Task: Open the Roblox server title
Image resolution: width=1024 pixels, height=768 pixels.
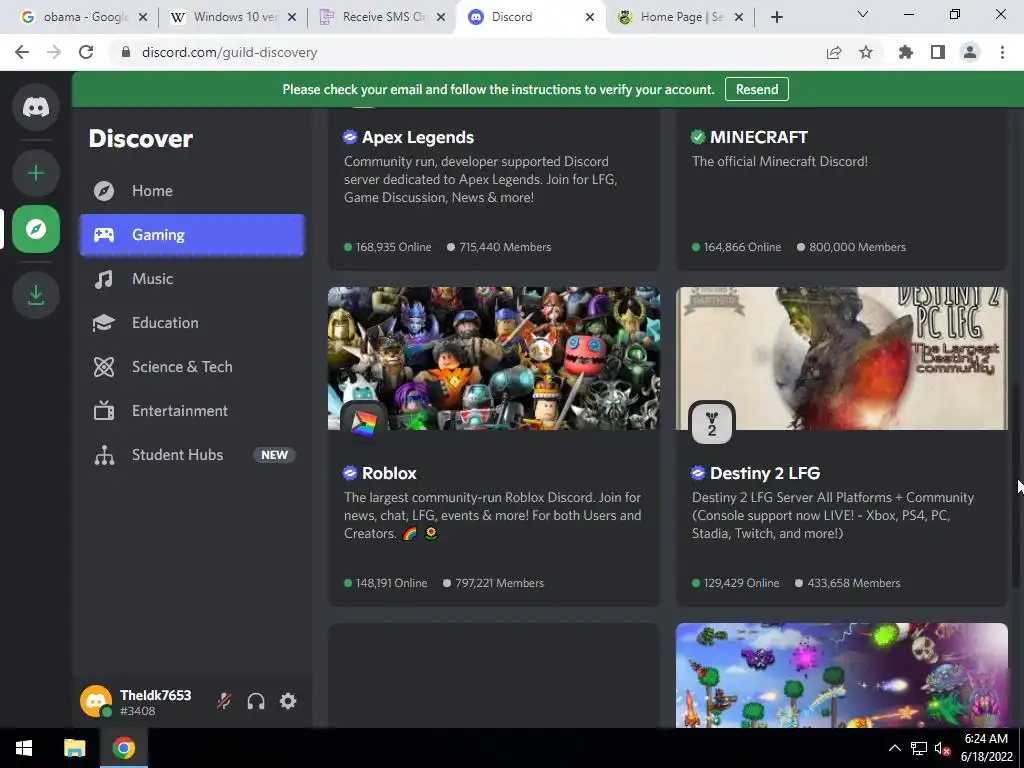Action: coord(389,473)
